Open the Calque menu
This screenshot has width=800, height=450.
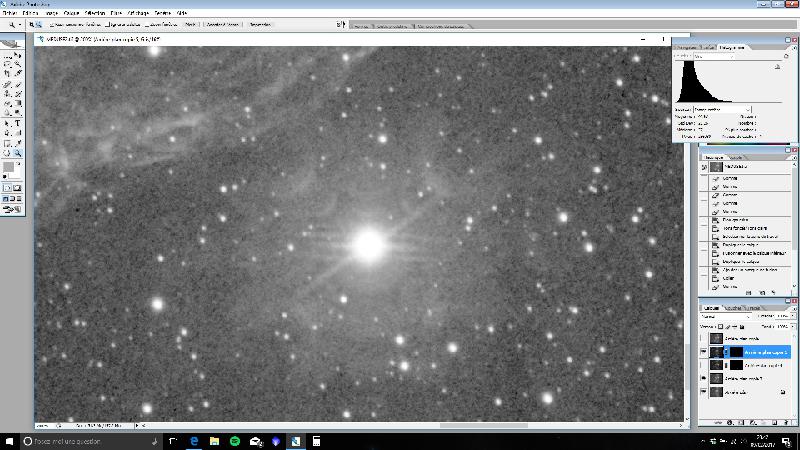click(71, 13)
